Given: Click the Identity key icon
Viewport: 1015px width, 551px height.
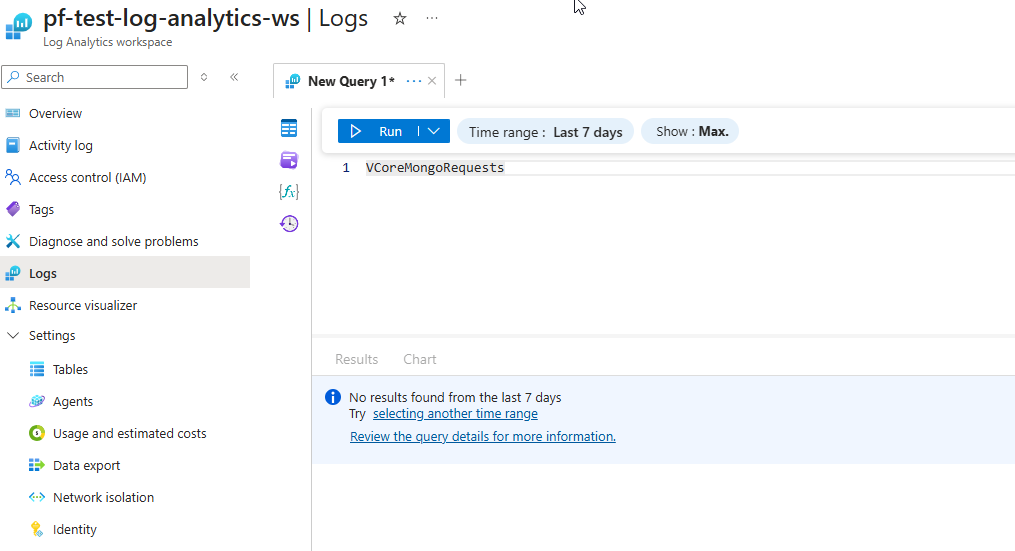Looking at the screenshot, I should 37,529.
